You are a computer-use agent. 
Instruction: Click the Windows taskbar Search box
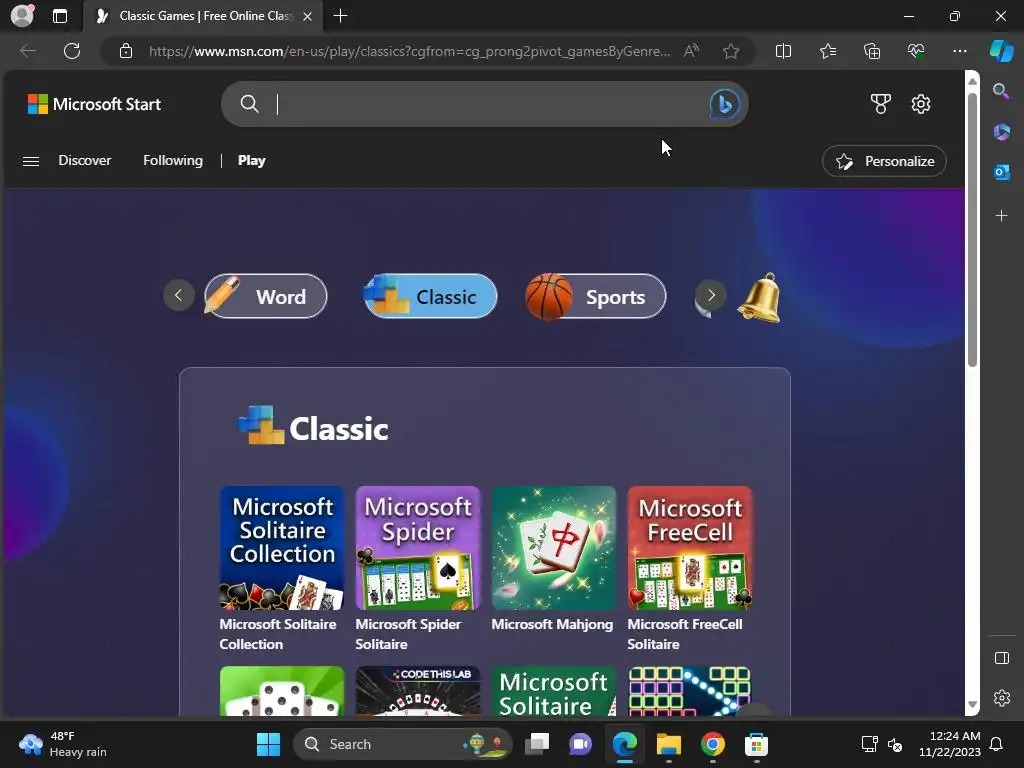click(402, 744)
